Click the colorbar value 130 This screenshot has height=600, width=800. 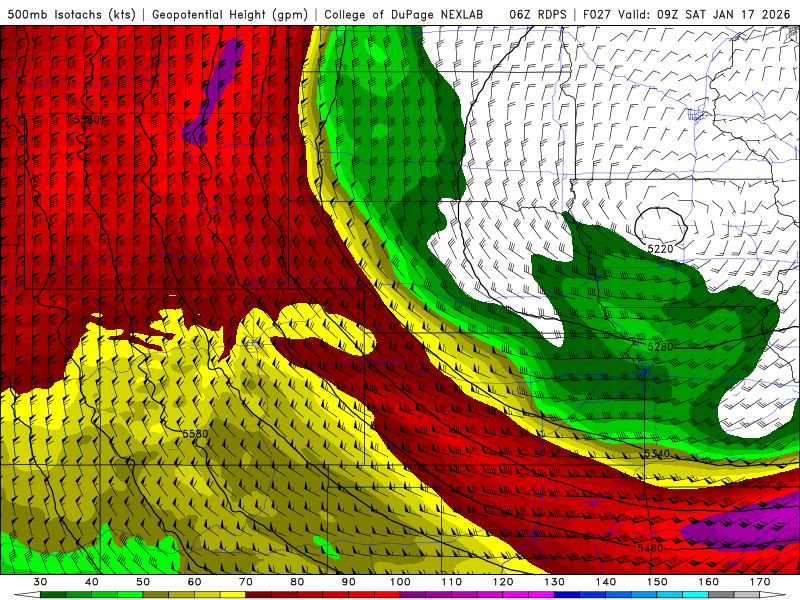click(554, 582)
